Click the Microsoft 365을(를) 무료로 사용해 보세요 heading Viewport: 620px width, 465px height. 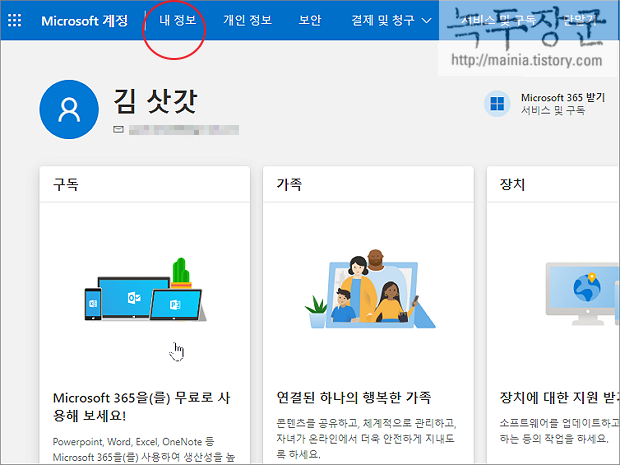[x=142, y=406]
